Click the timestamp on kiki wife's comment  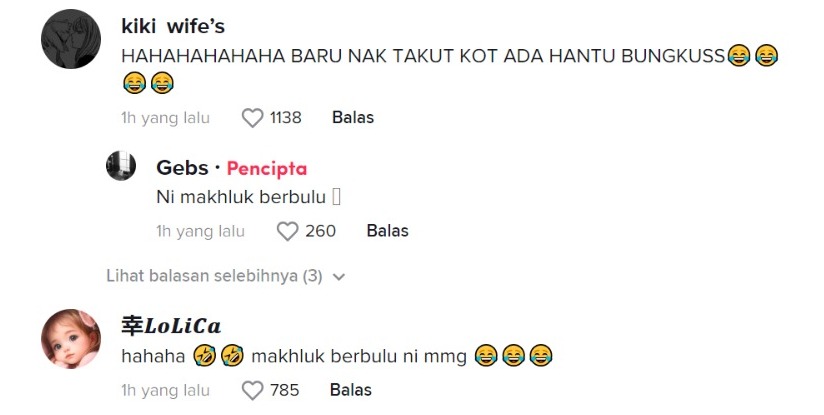point(165,118)
